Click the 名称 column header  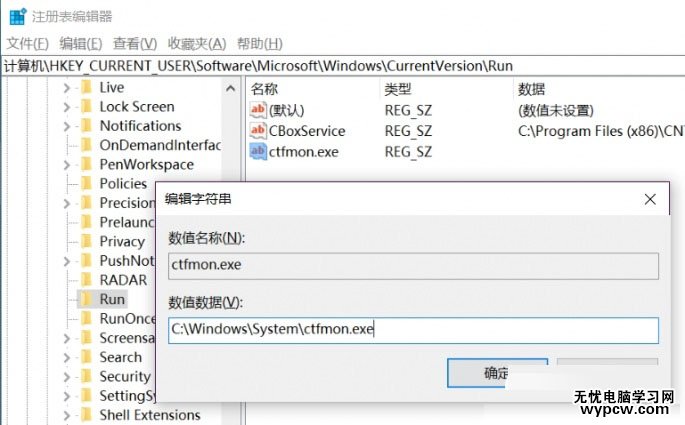[x=264, y=89]
